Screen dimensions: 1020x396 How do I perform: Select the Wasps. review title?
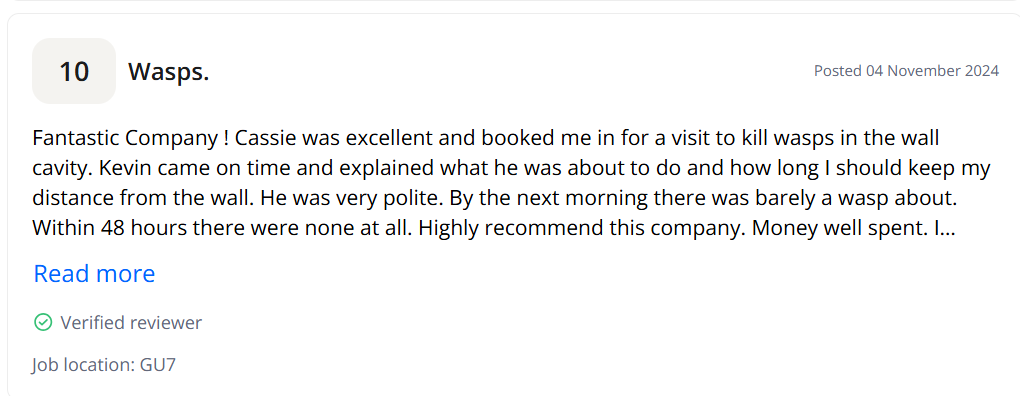coord(168,72)
